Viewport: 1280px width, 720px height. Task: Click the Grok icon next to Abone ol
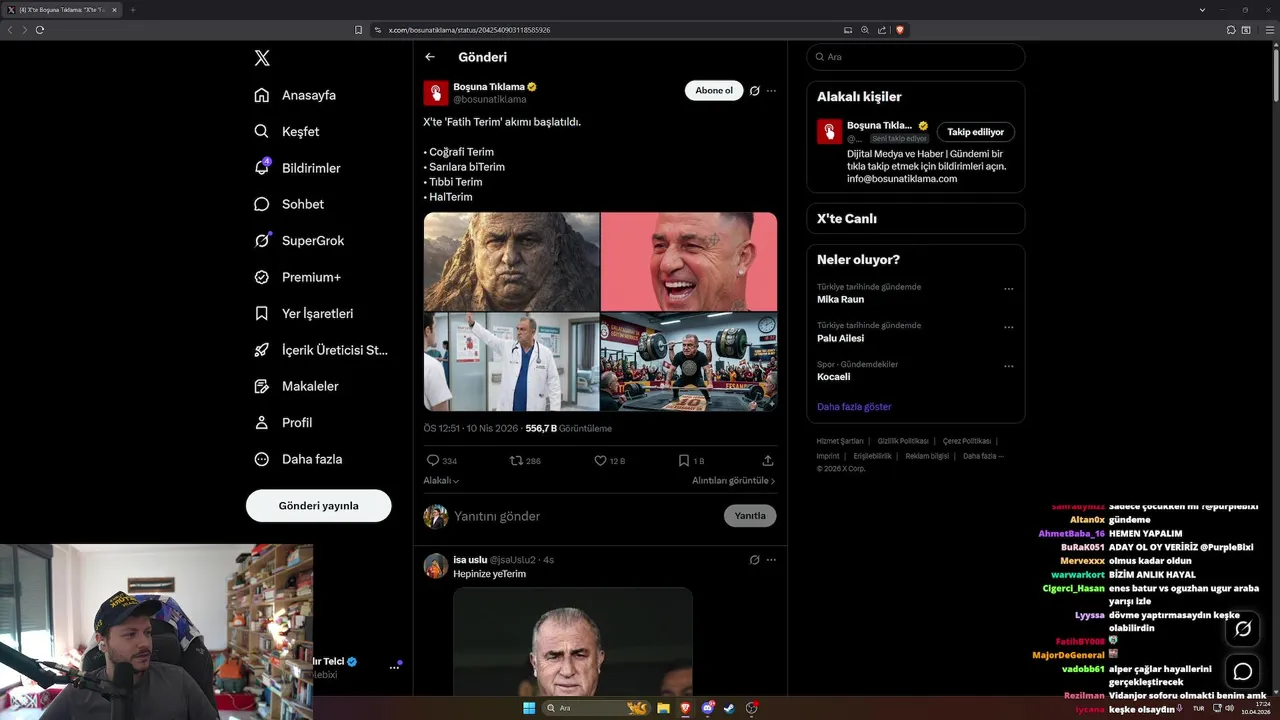coord(755,91)
